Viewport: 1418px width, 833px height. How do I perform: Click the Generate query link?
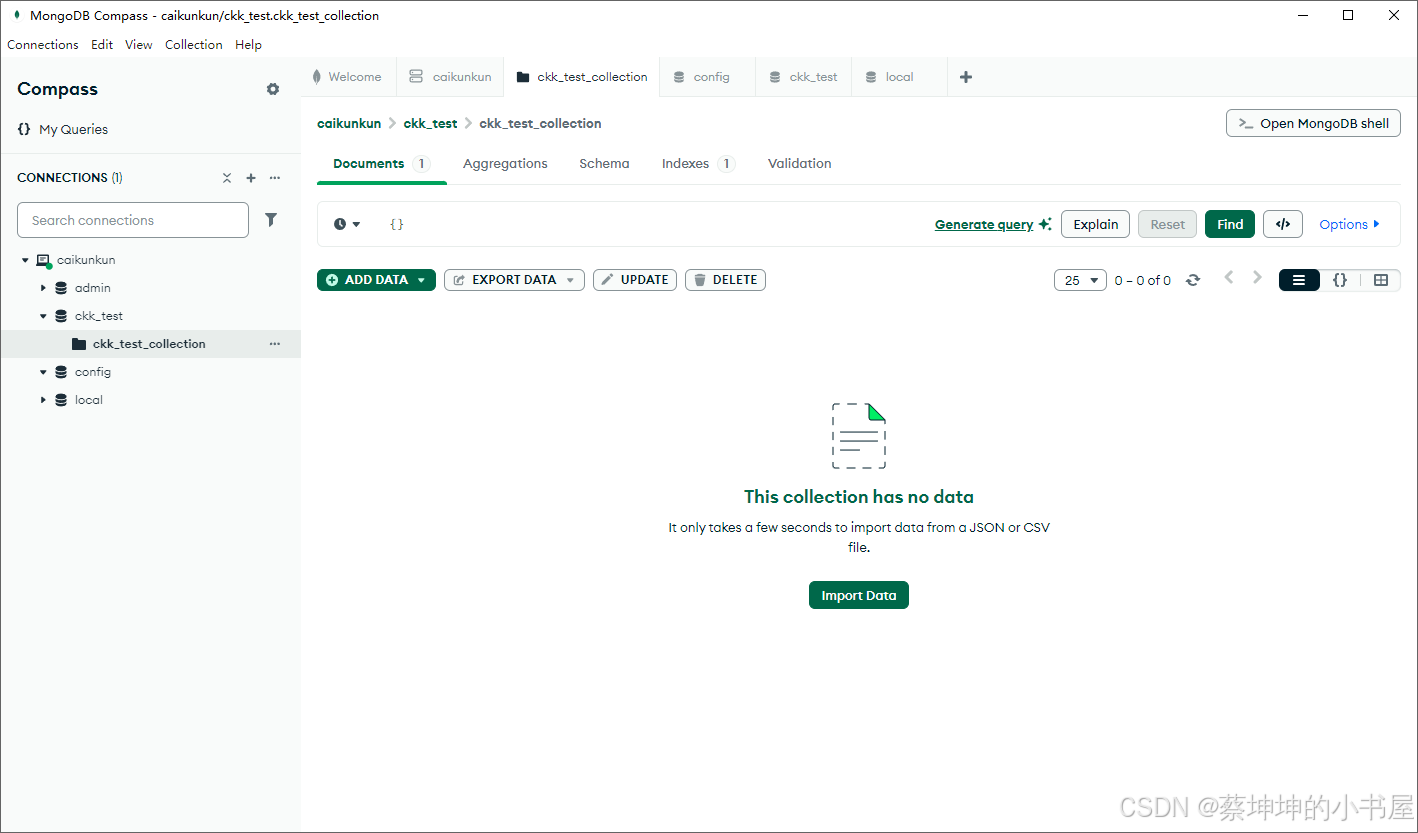tap(985, 224)
